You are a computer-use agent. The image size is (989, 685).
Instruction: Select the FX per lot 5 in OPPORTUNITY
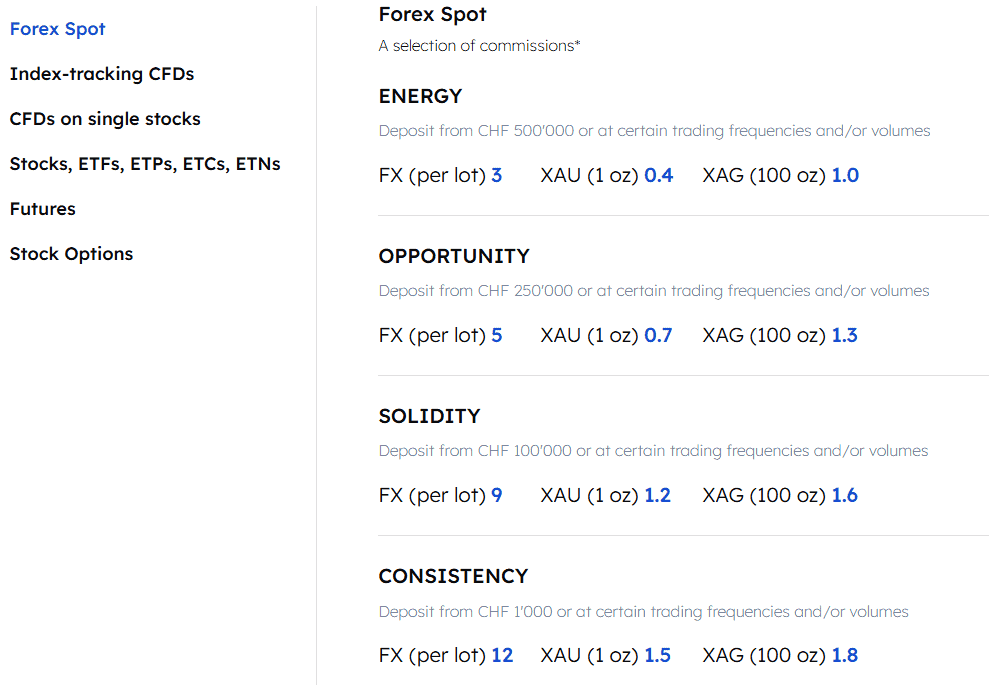coord(496,334)
